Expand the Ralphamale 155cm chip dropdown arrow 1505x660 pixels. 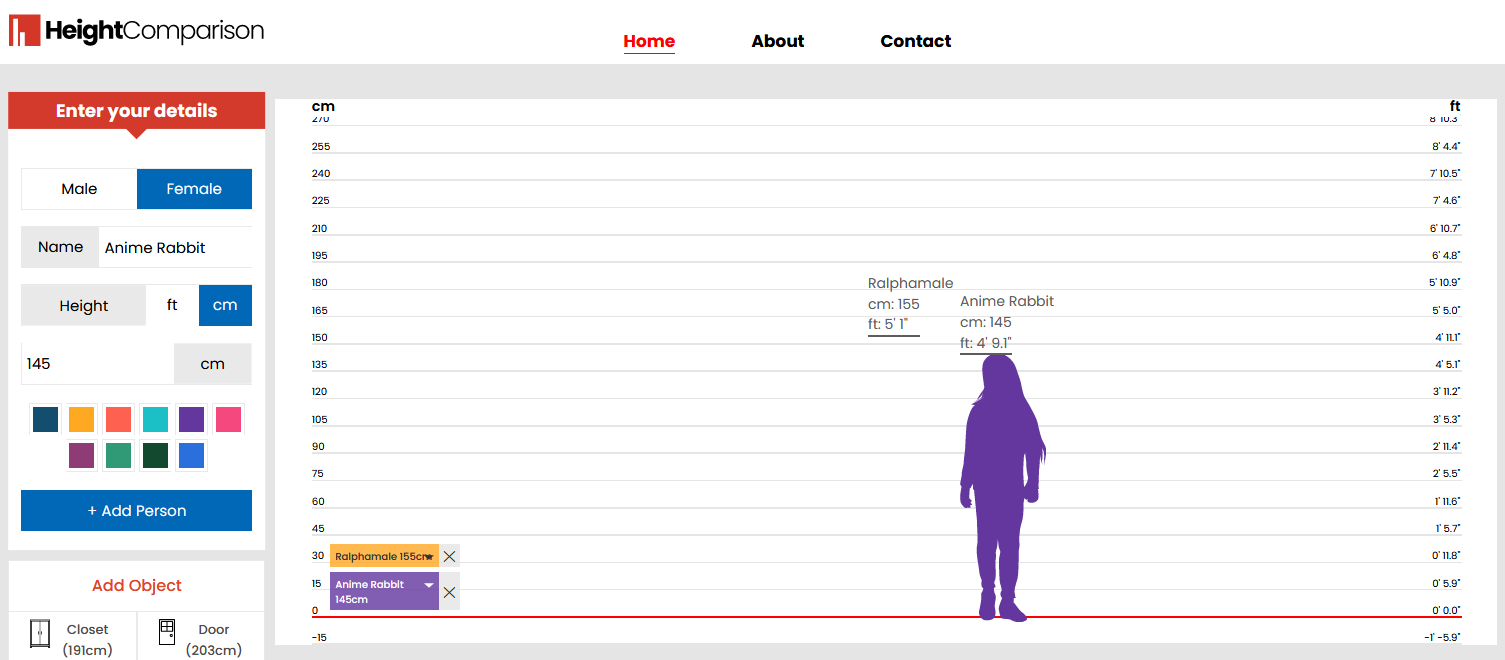(x=429, y=557)
